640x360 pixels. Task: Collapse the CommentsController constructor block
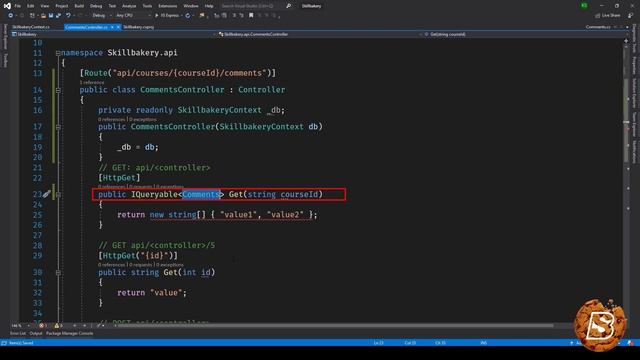(58, 127)
